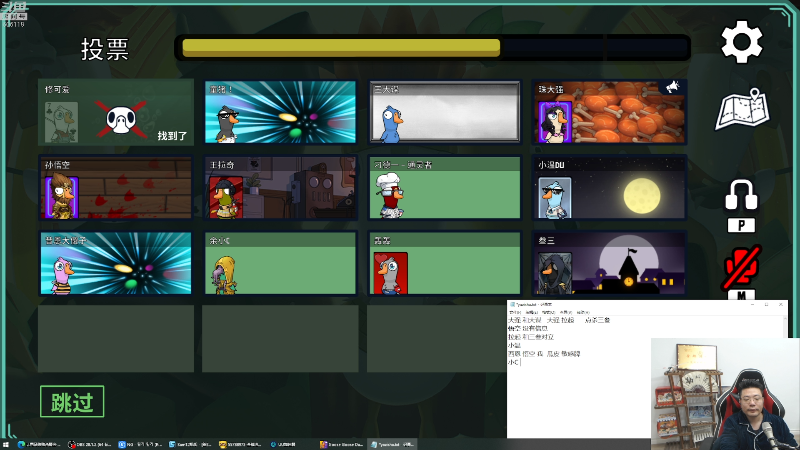800x450 pixels.
Task: Click the webcam overlay
Action: click(725, 393)
